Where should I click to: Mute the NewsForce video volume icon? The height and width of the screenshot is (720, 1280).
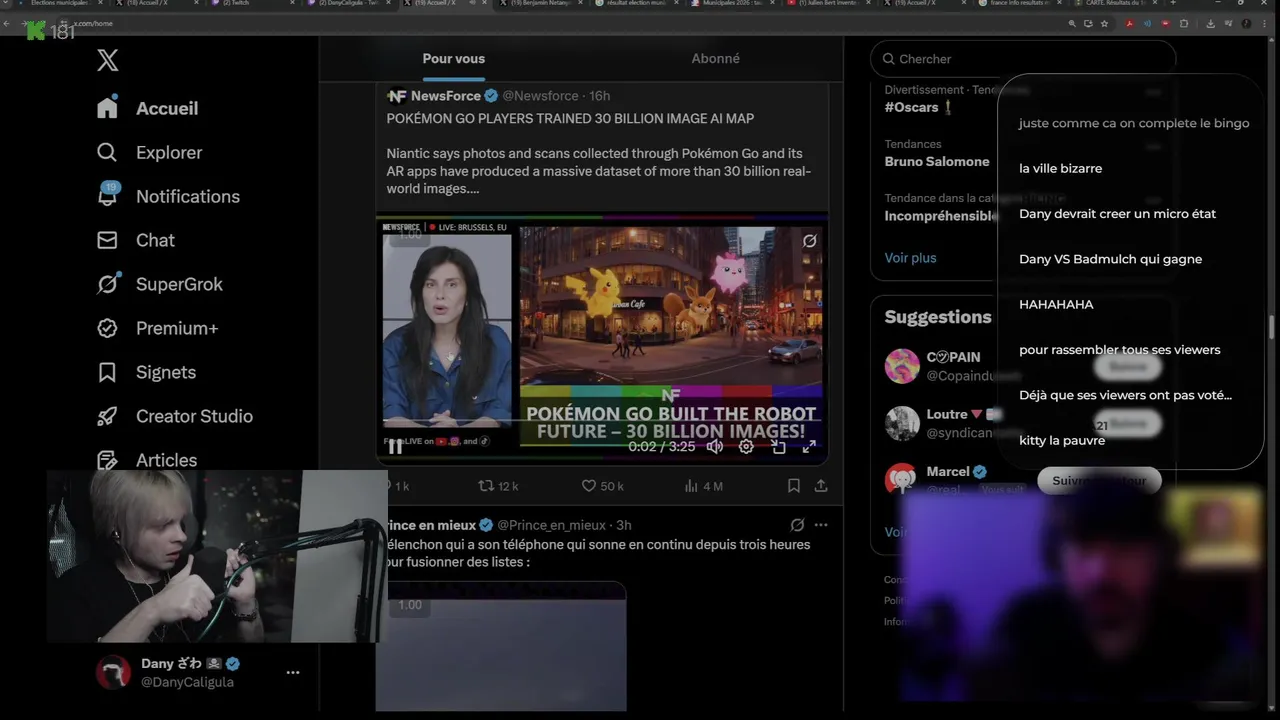click(714, 447)
